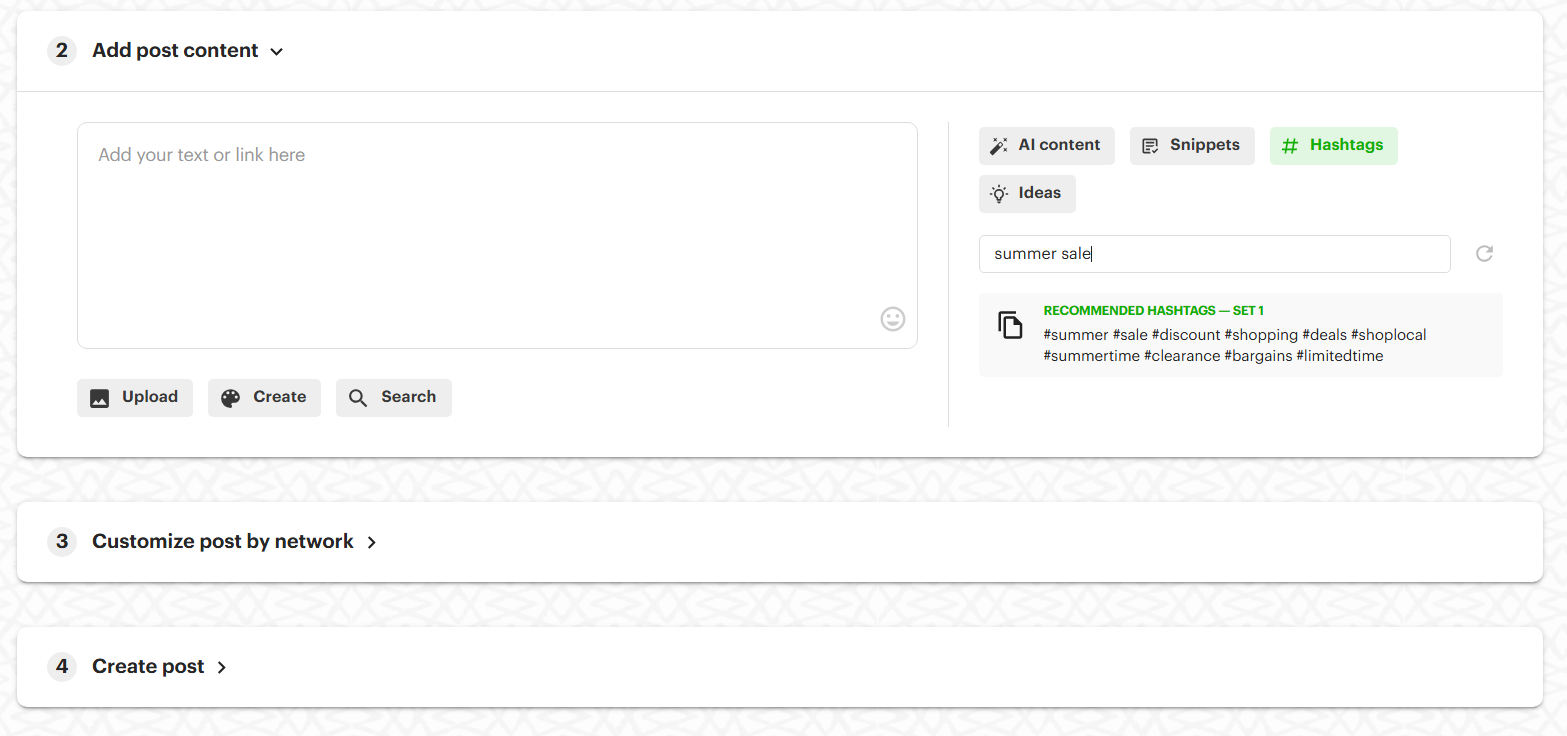Click the recommended hashtags text block
This screenshot has height=736, width=1567.
tap(1234, 345)
